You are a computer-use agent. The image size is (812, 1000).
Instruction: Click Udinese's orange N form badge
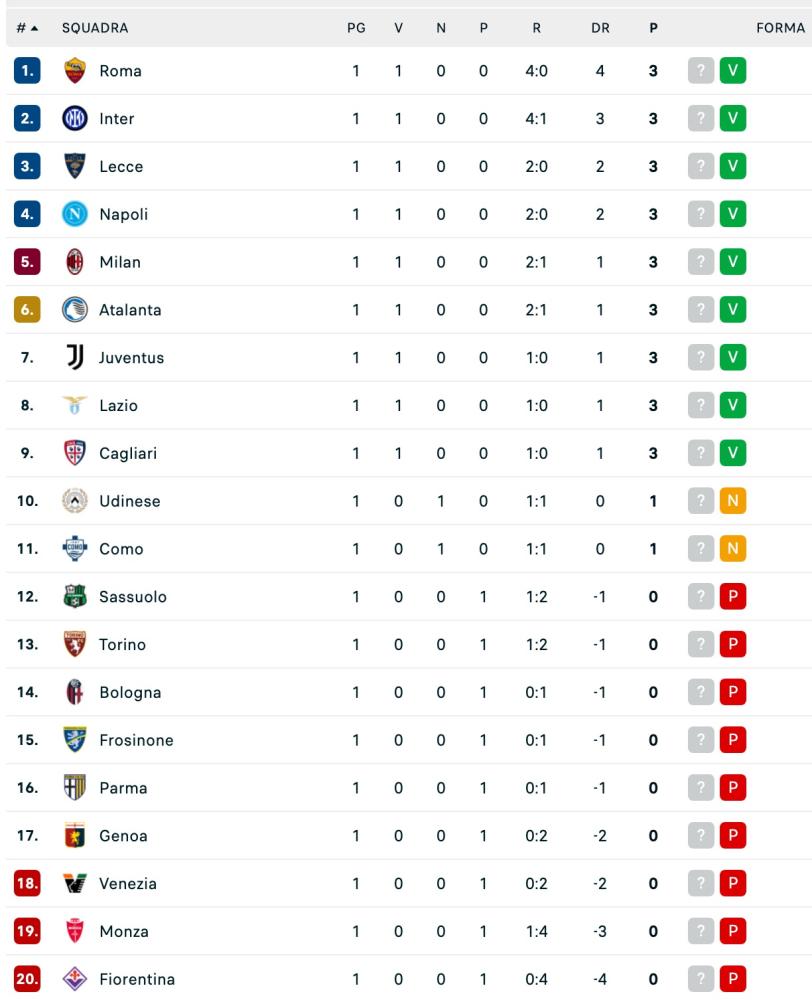click(x=733, y=501)
